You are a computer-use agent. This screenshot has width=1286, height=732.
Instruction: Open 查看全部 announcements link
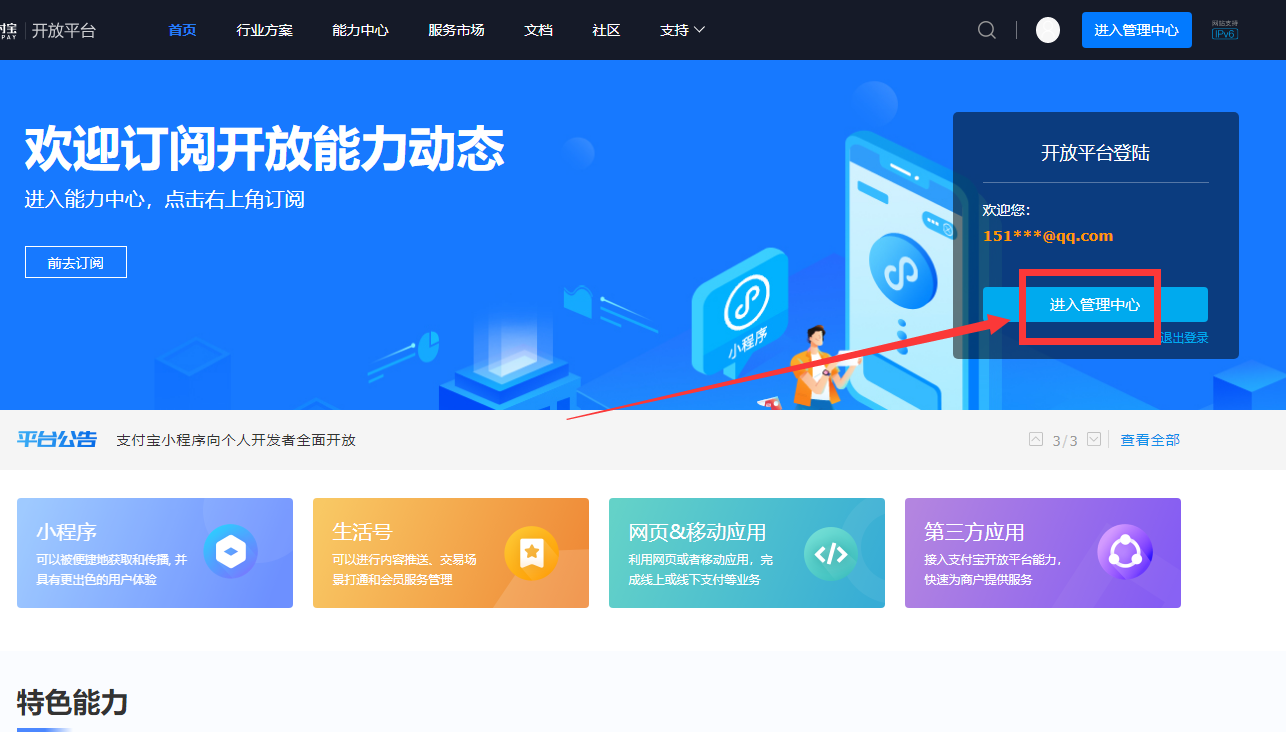1150,440
